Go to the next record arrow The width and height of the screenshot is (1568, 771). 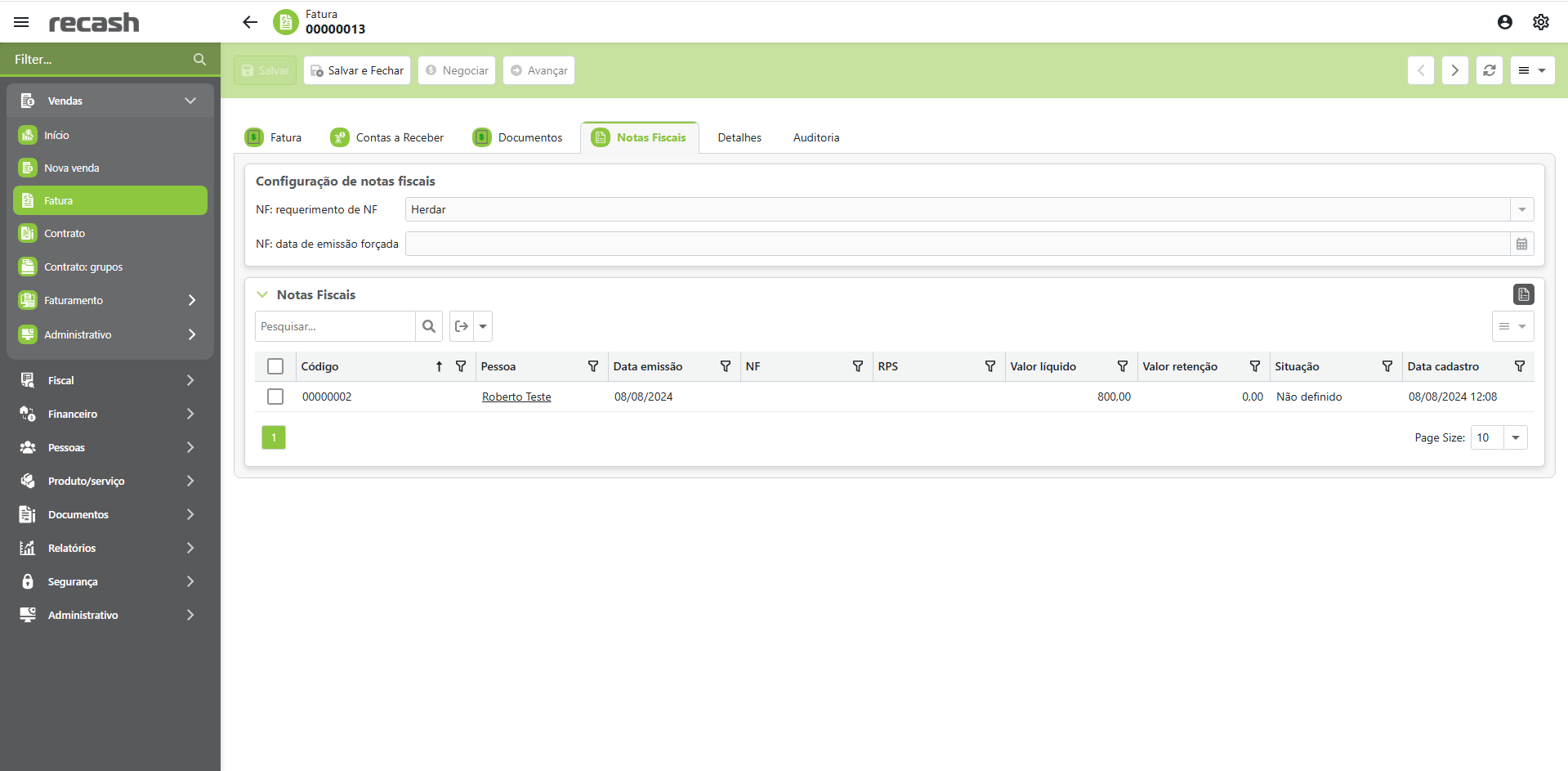coord(1454,70)
